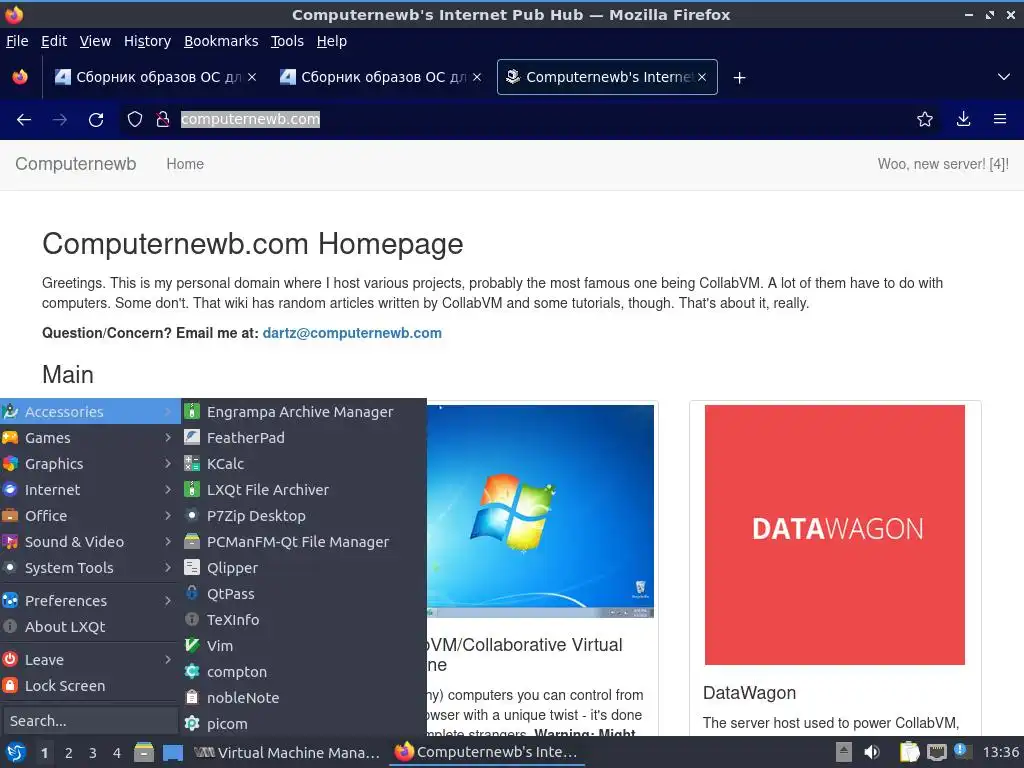Viewport: 1024px width, 768px height.
Task: Click the DataWagon logo thumbnail
Action: point(835,535)
